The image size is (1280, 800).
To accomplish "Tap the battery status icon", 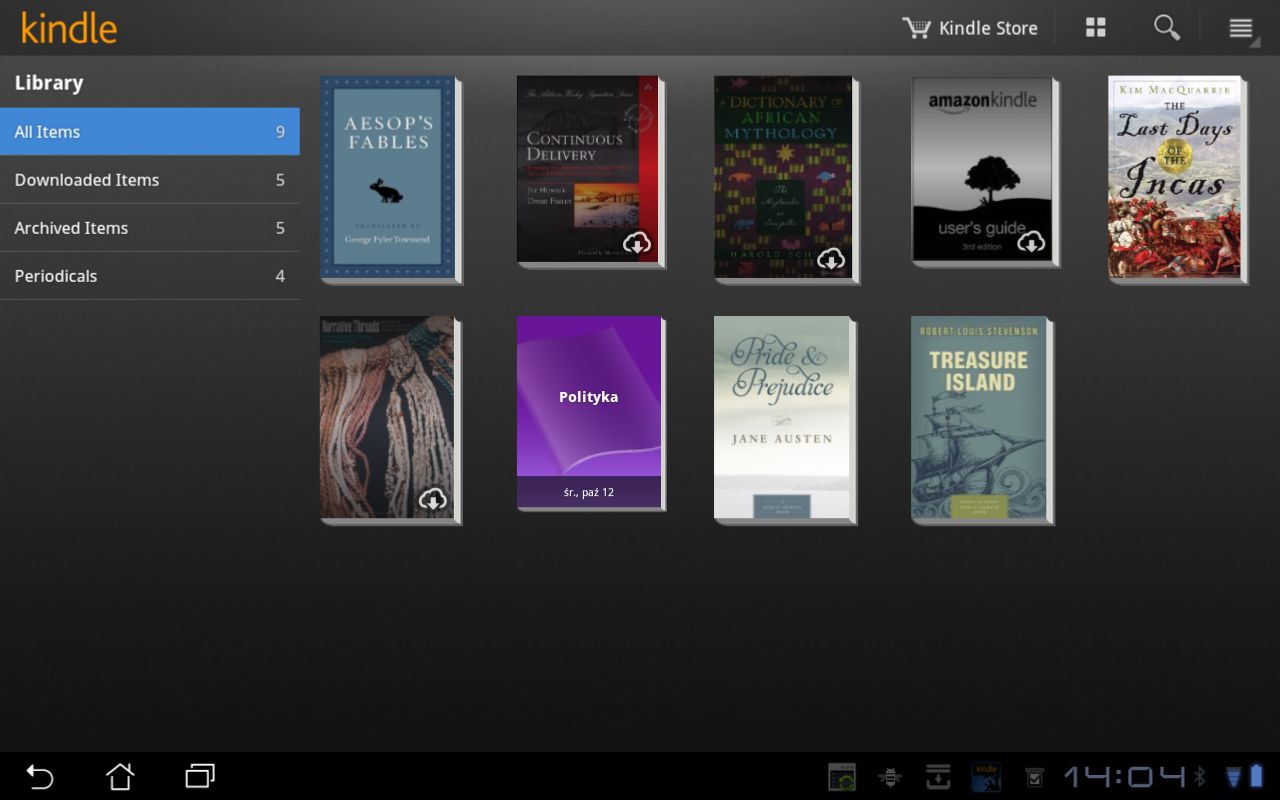I will pyautogui.click(x=1256, y=776).
